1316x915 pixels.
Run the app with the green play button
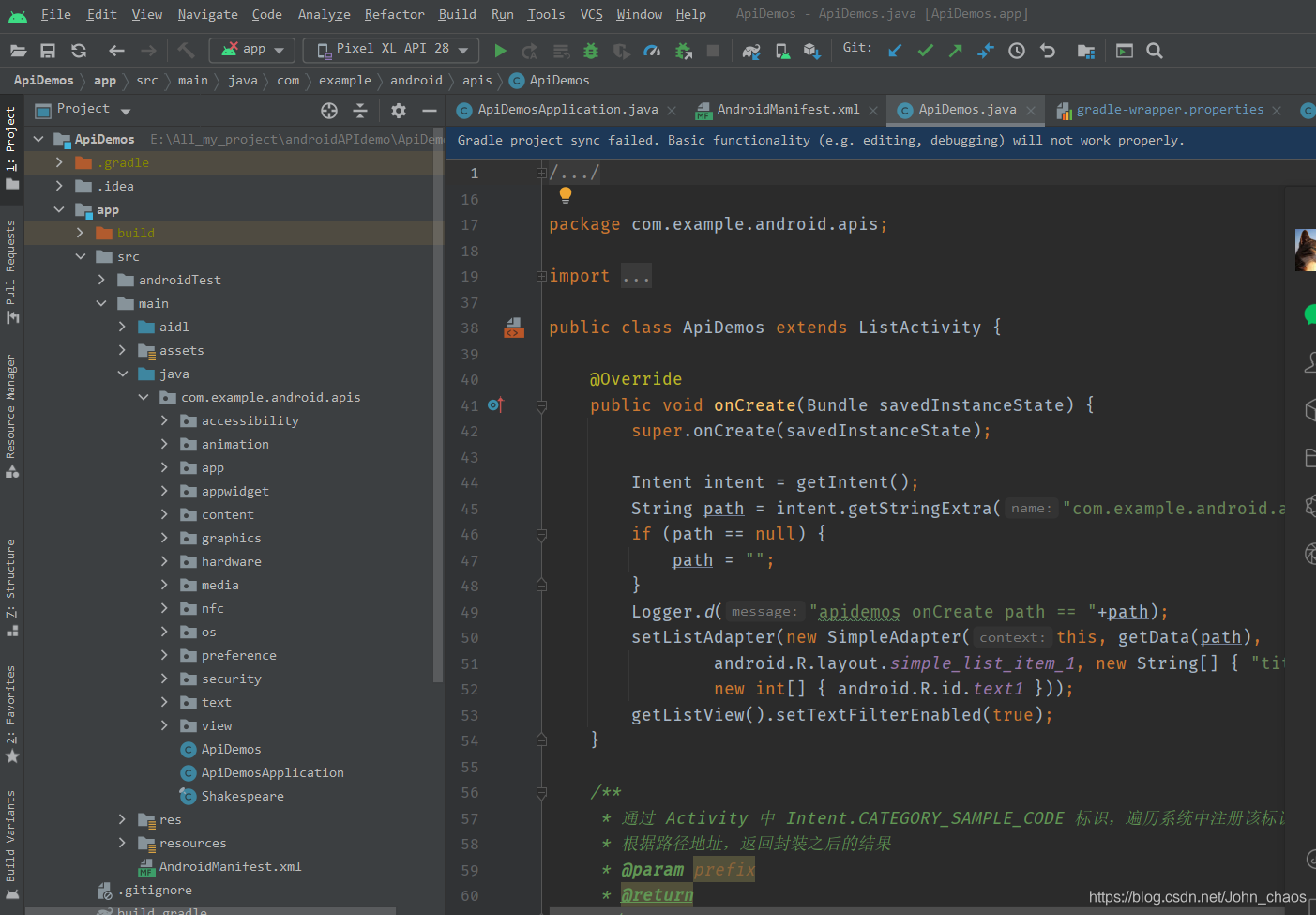(x=500, y=51)
